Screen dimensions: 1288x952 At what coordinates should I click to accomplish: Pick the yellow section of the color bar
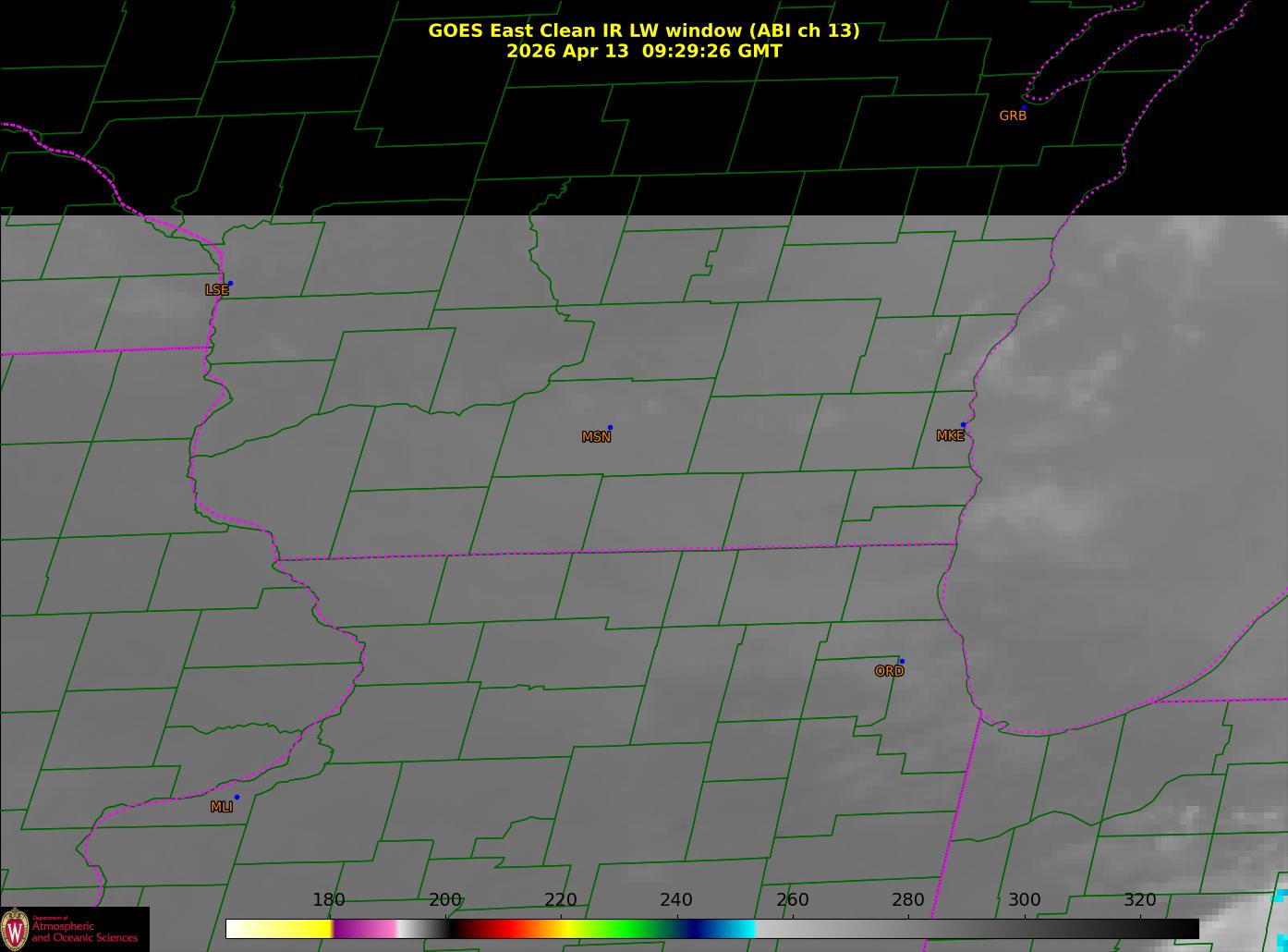pyautogui.click(x=296, y=929)
